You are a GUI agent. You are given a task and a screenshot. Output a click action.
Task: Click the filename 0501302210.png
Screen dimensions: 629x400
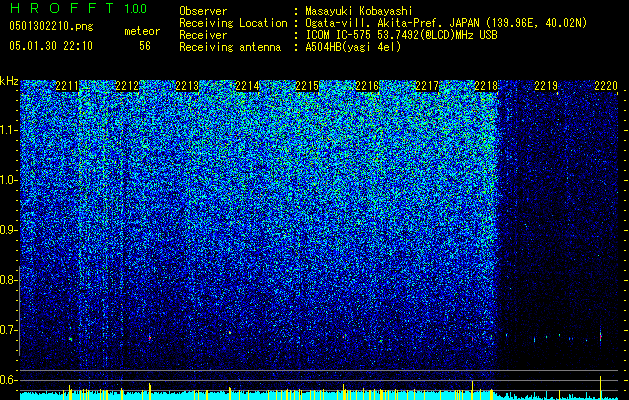pyautogui.click(x=51, y=26)
